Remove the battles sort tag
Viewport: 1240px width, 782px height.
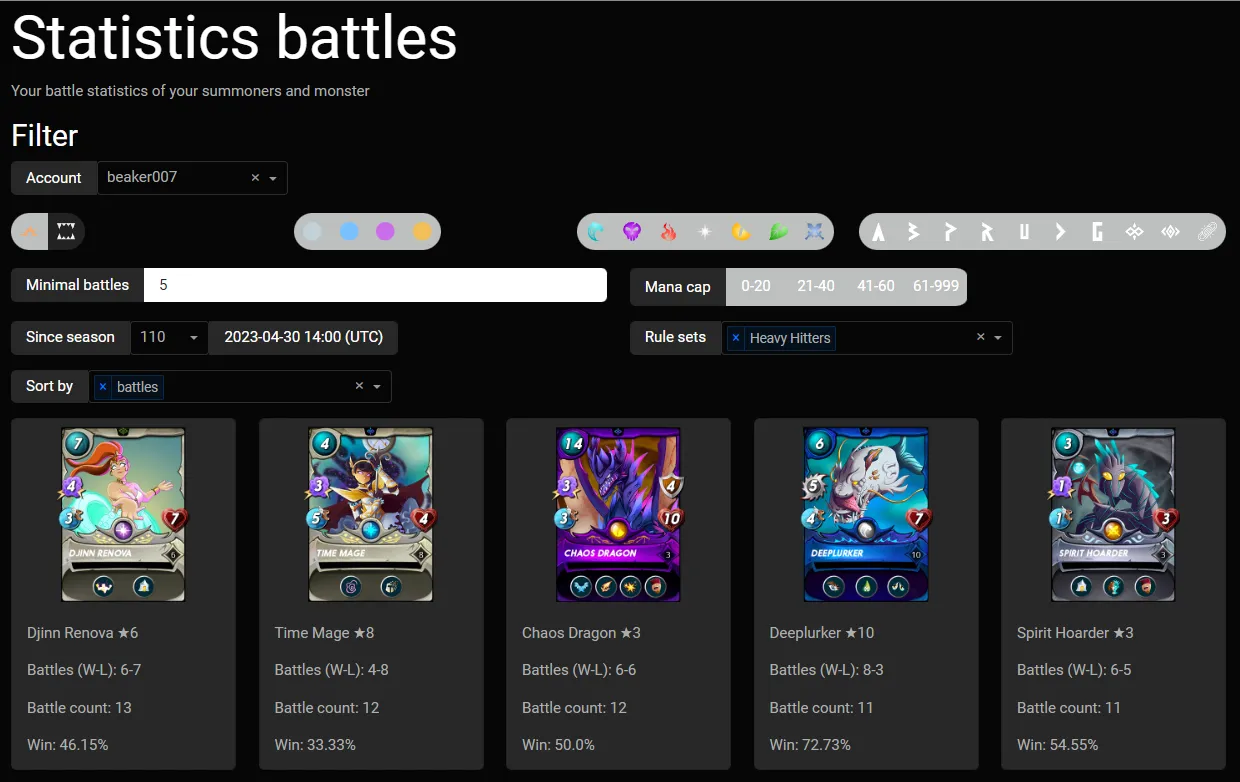(103, 387)
